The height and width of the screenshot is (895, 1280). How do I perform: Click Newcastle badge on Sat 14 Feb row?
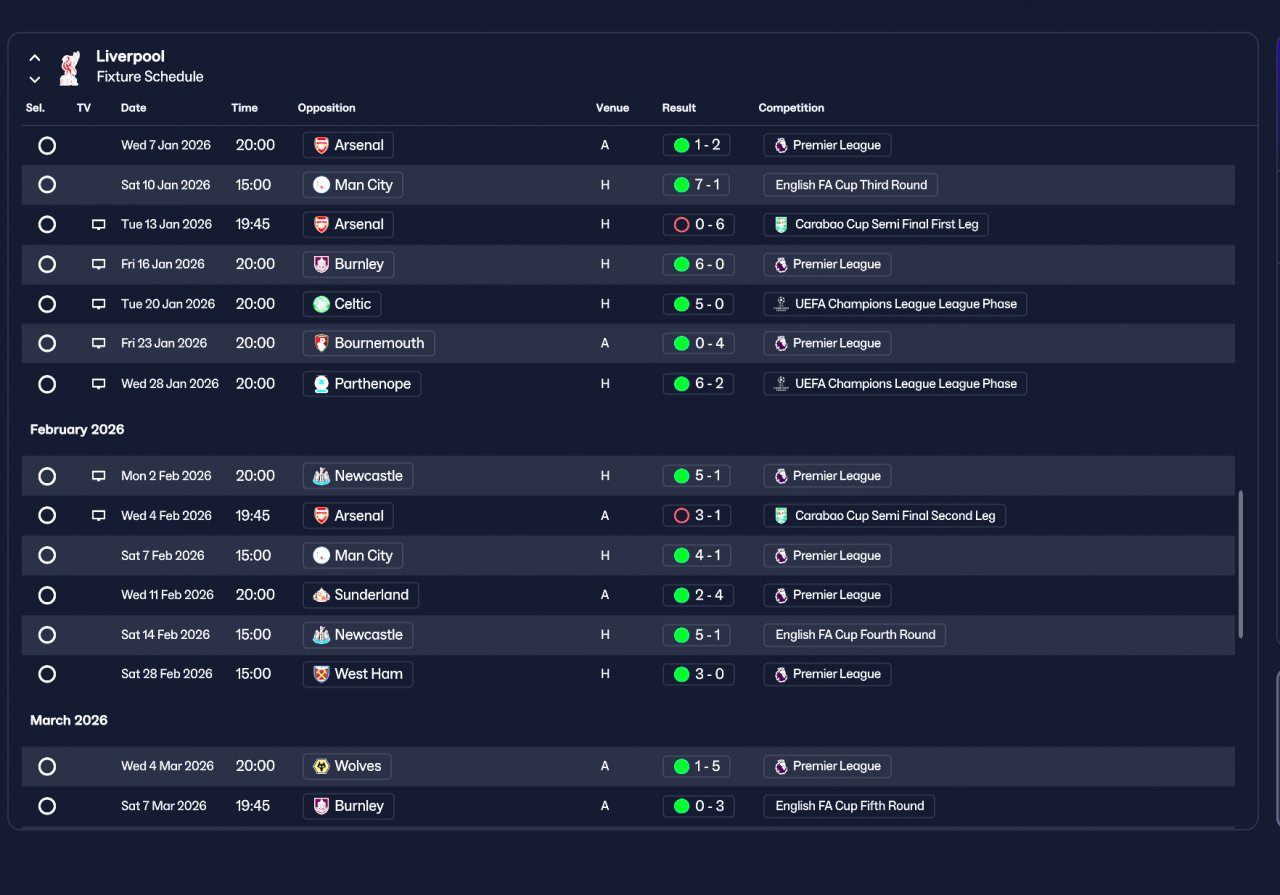321,635
